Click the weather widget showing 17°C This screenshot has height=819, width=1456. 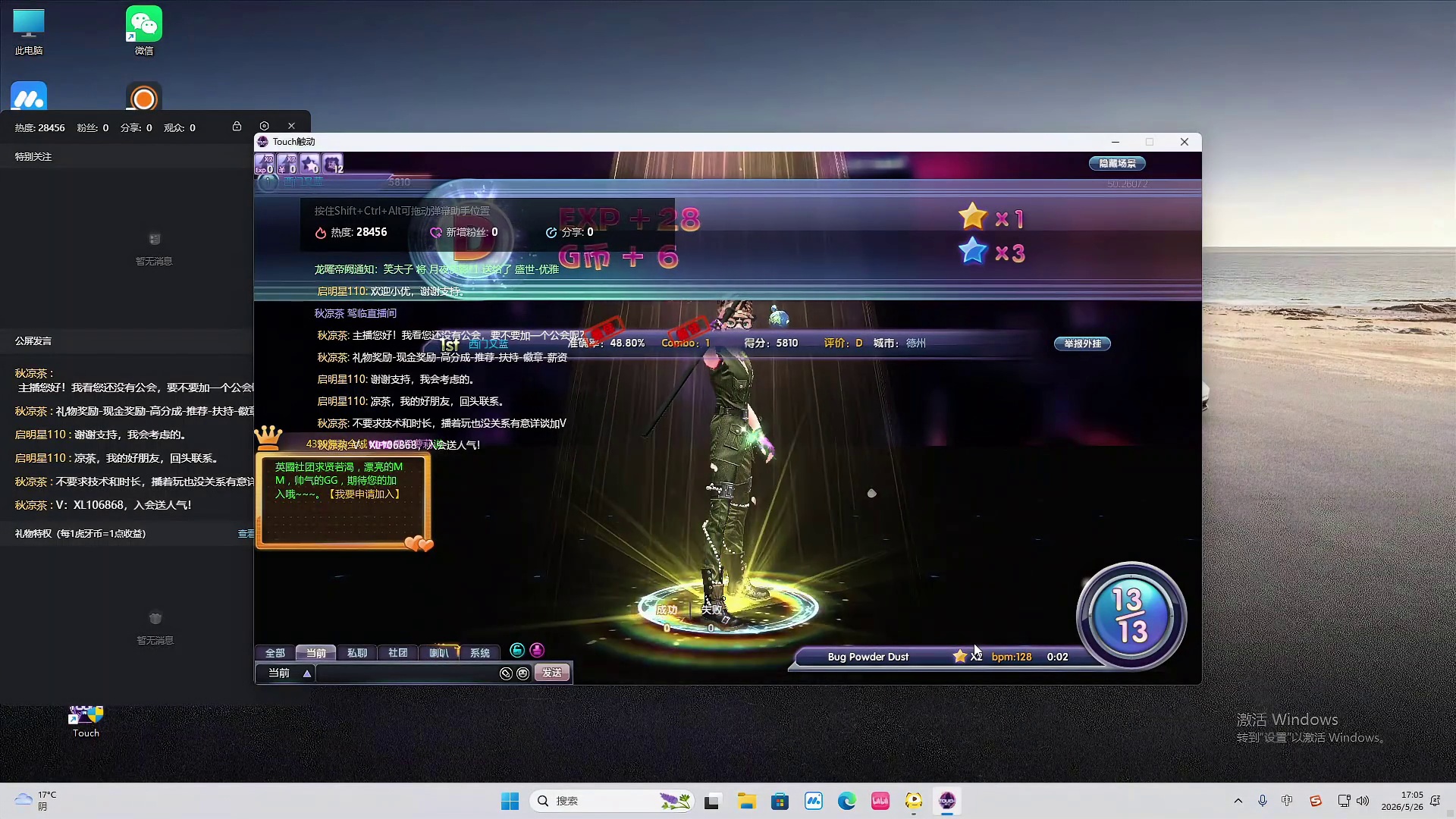(x=35, y=801)
